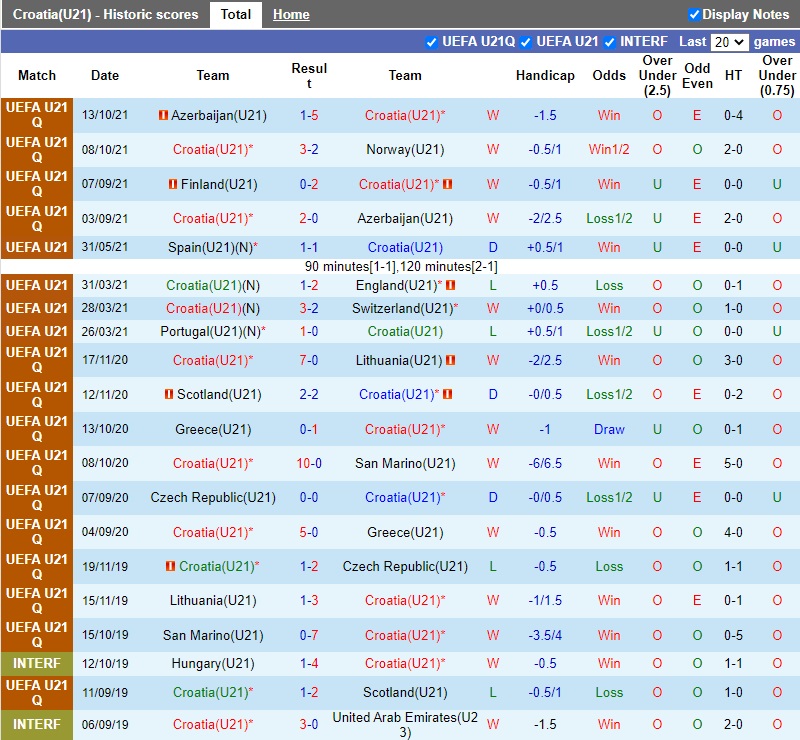
Task: Disable the UEFA U21 filter checkbox
Action: tap(526, 42)
